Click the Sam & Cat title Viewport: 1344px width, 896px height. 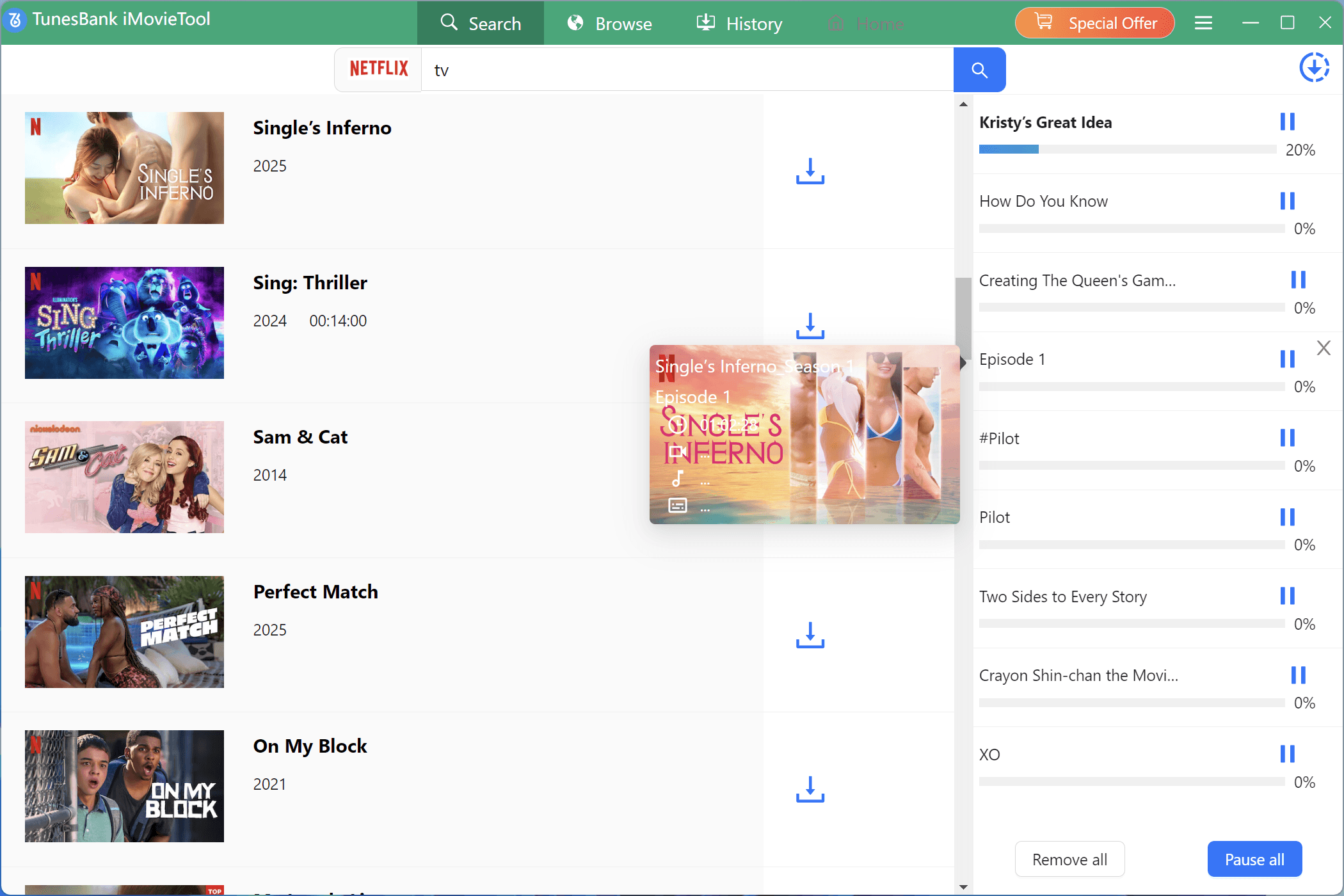[300, 437]
